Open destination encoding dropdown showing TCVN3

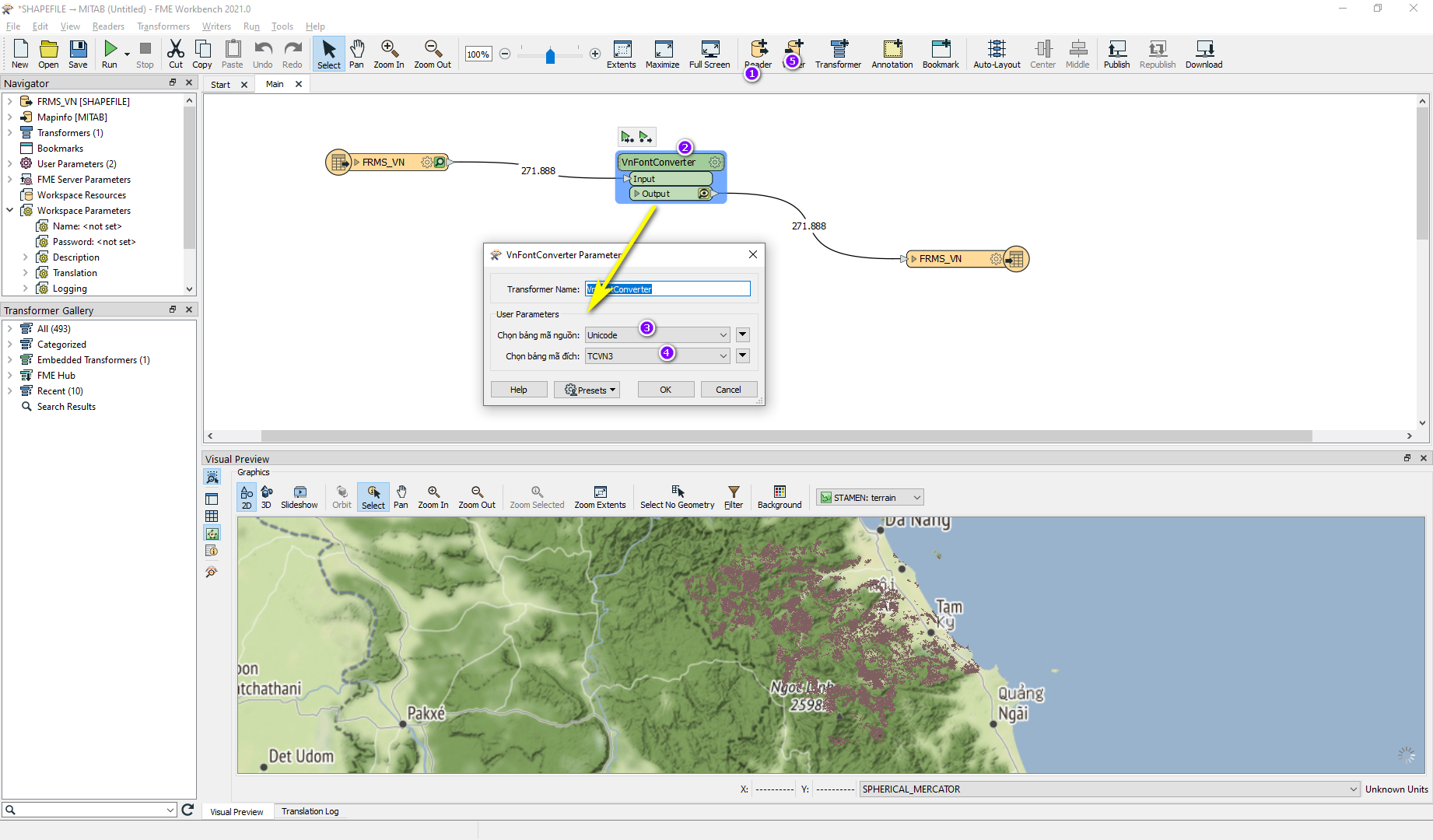point(657,356)
